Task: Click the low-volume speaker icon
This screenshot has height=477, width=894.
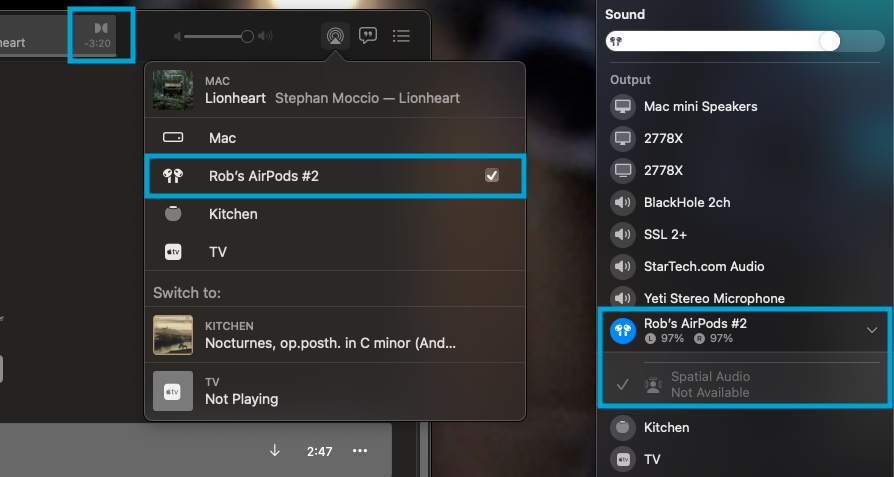Action: click(177, 36)
